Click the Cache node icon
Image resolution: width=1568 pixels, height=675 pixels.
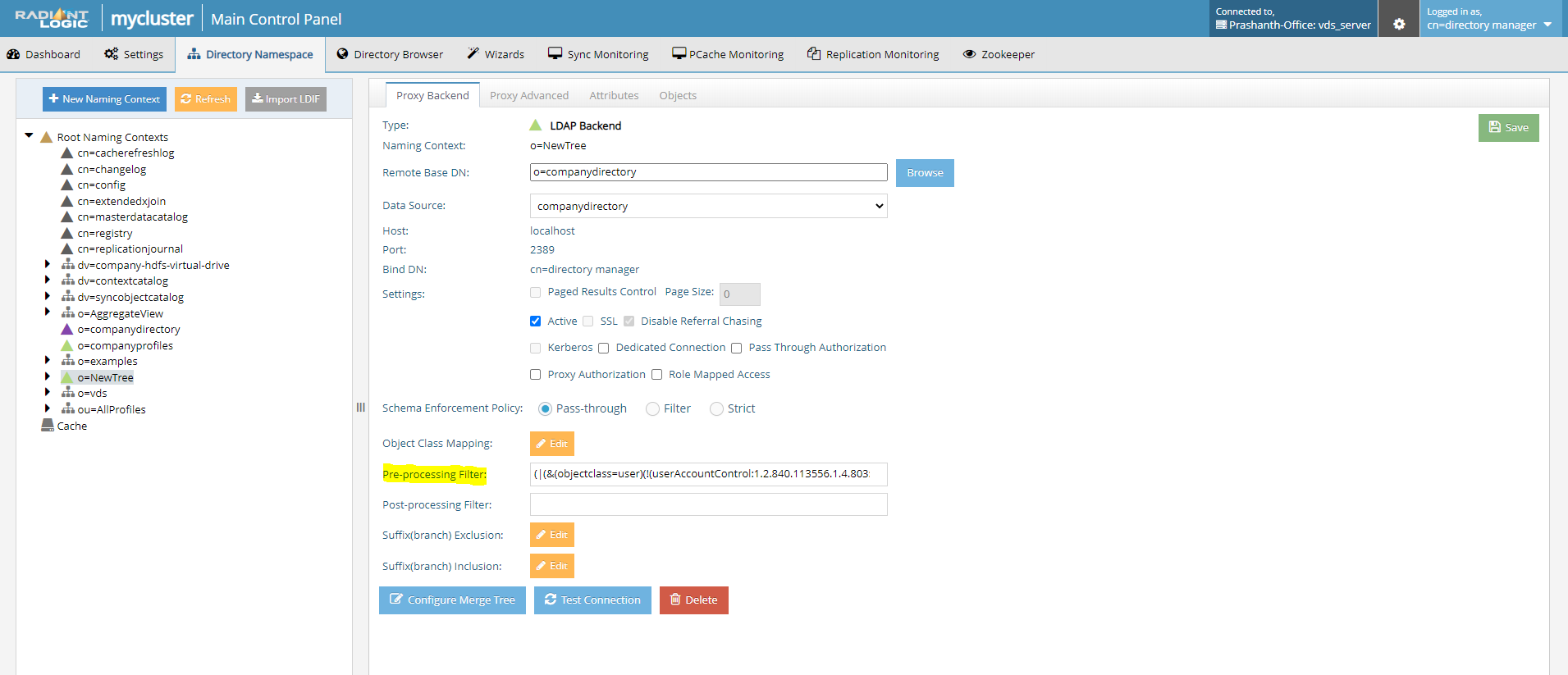[48, 425]
